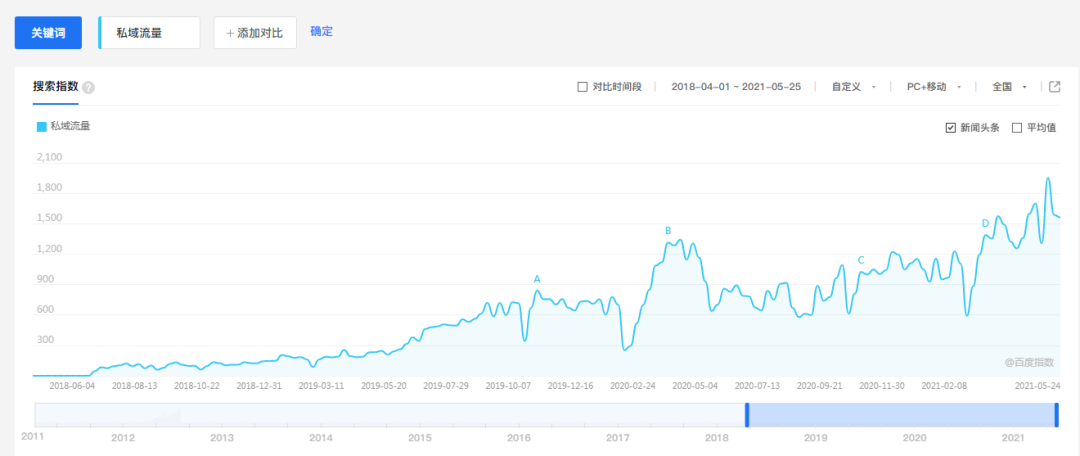Open news marker D on the curve
Viewport: 1080px width, 456px height.
coord(985,223)
